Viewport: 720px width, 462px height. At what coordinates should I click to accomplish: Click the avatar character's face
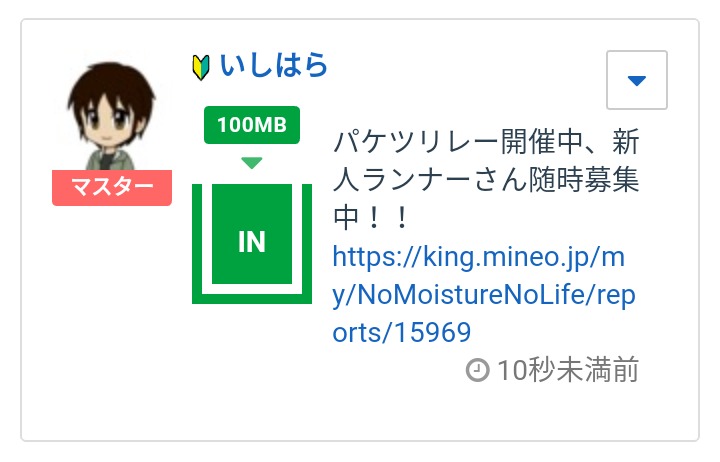point(110,118)
